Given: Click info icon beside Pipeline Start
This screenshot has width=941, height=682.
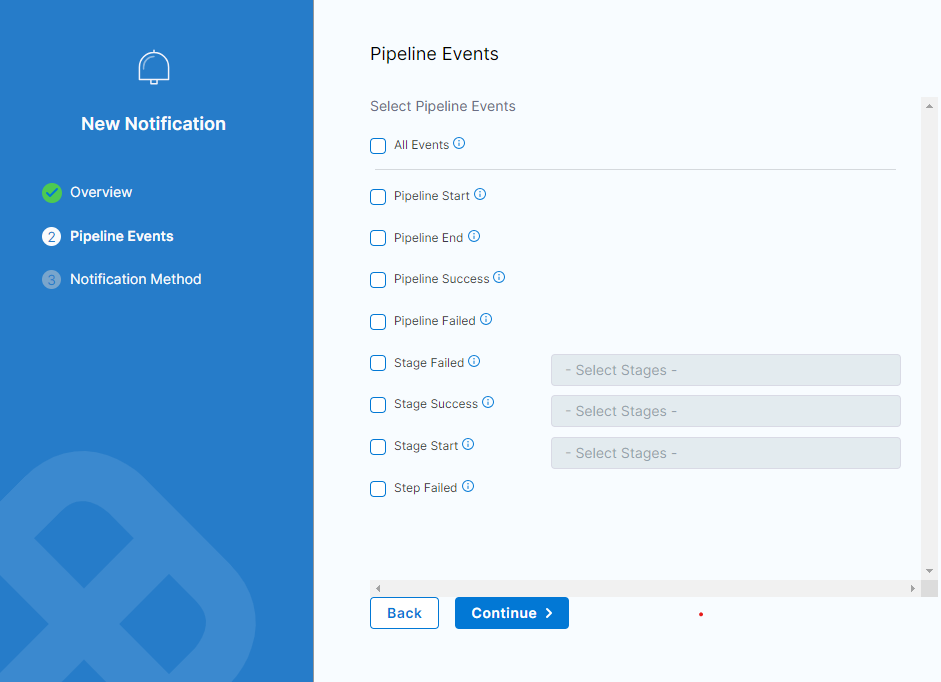Looking at the screenshot, I should [x=480, y=195].
